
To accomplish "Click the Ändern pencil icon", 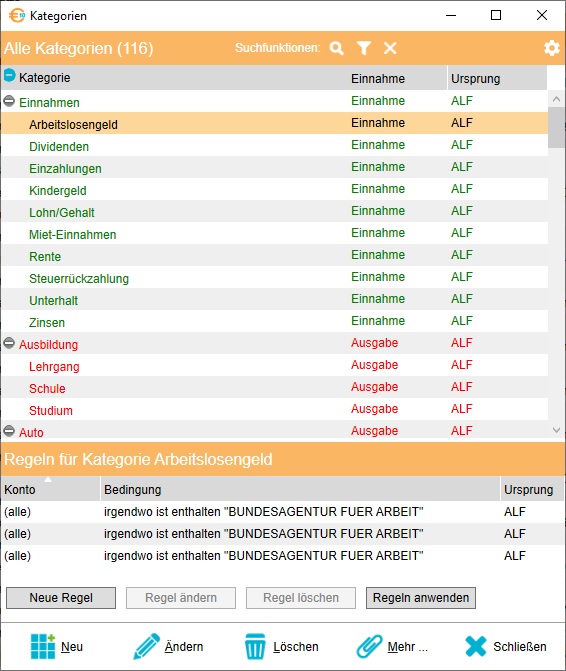I will click(x=146, y=646).
